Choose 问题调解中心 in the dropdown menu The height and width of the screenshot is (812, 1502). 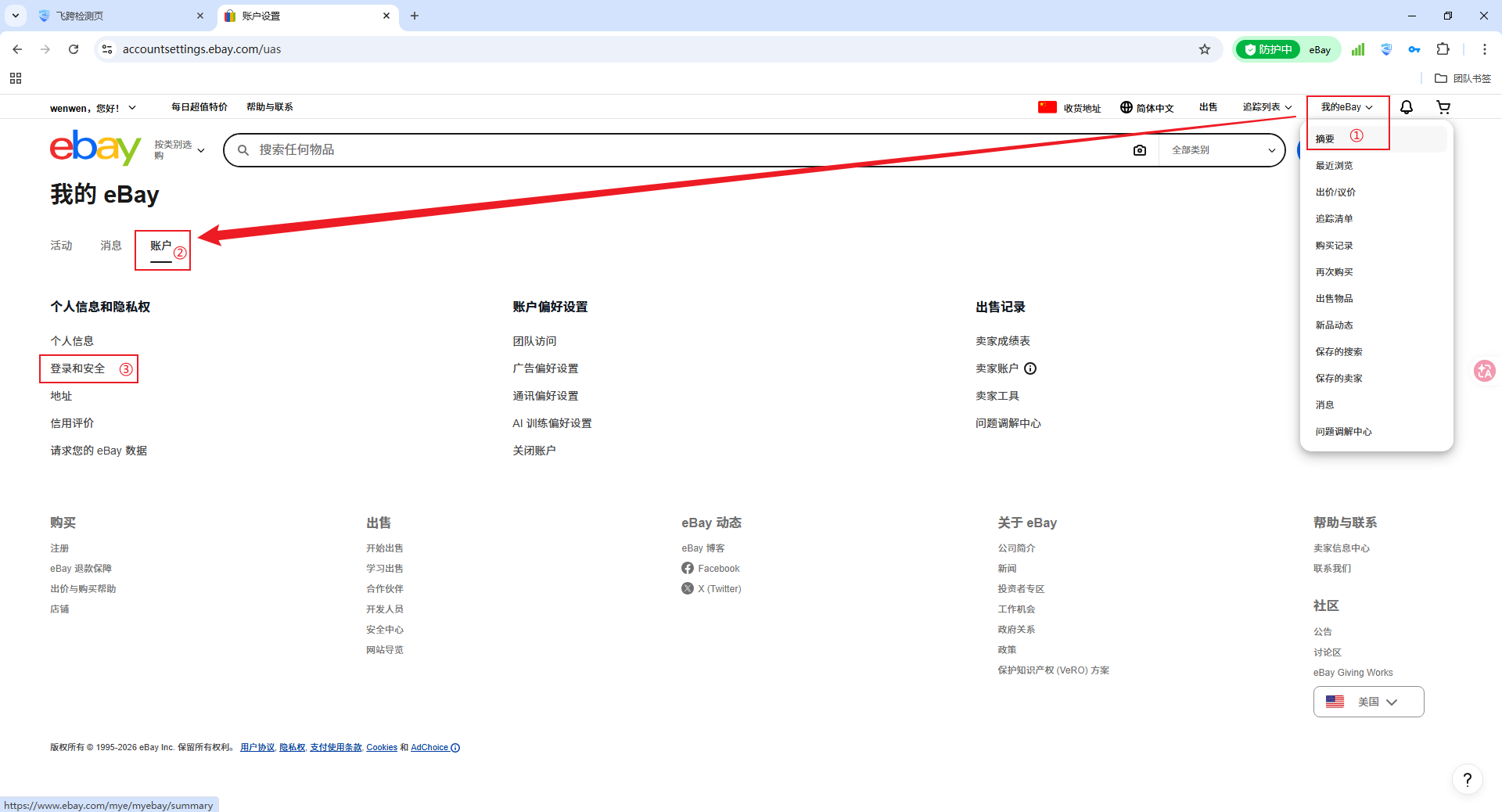click(x=1343, y=432)
